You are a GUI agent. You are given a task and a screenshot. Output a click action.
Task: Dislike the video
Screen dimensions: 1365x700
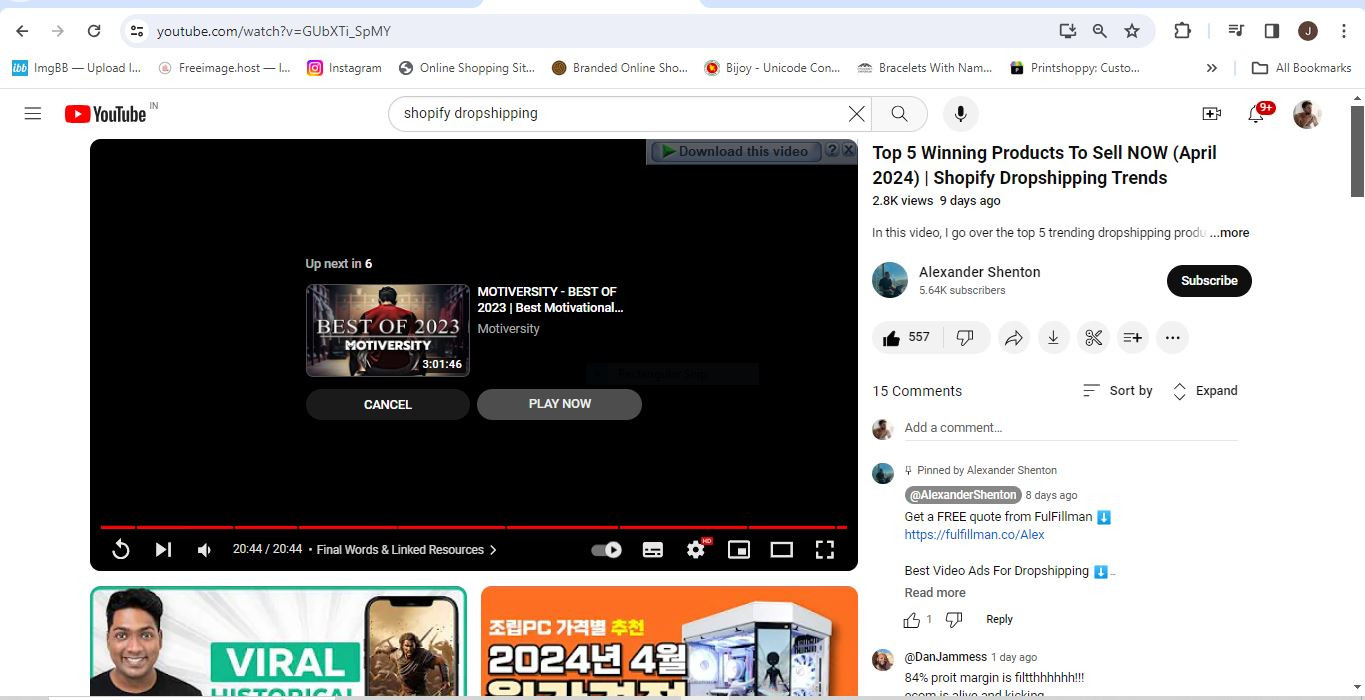click(965, 338)
